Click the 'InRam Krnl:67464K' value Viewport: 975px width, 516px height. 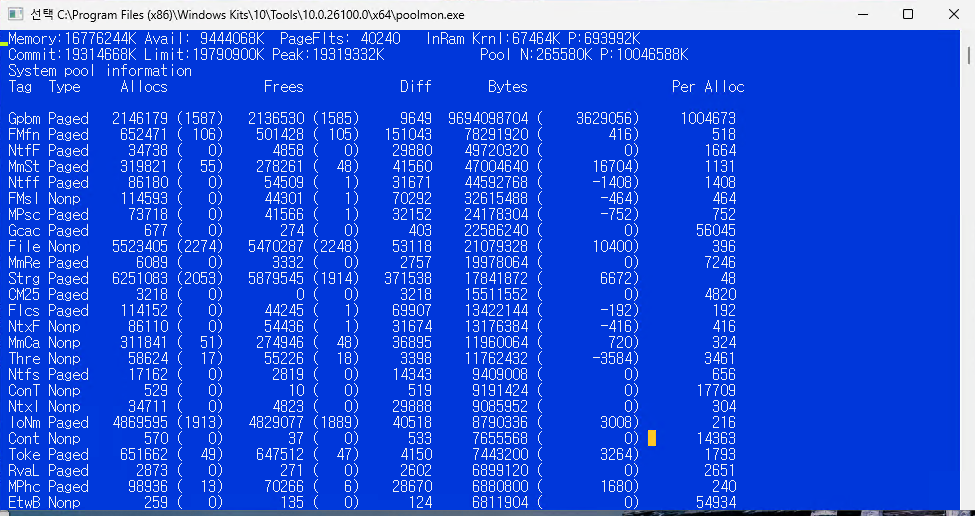(492, 39)
